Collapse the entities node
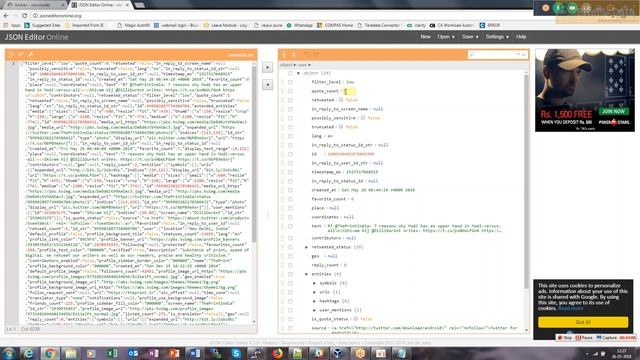Image resolution: width=640 pixels, height=360 pixels. pyautogui.click(x=307, y=274)
